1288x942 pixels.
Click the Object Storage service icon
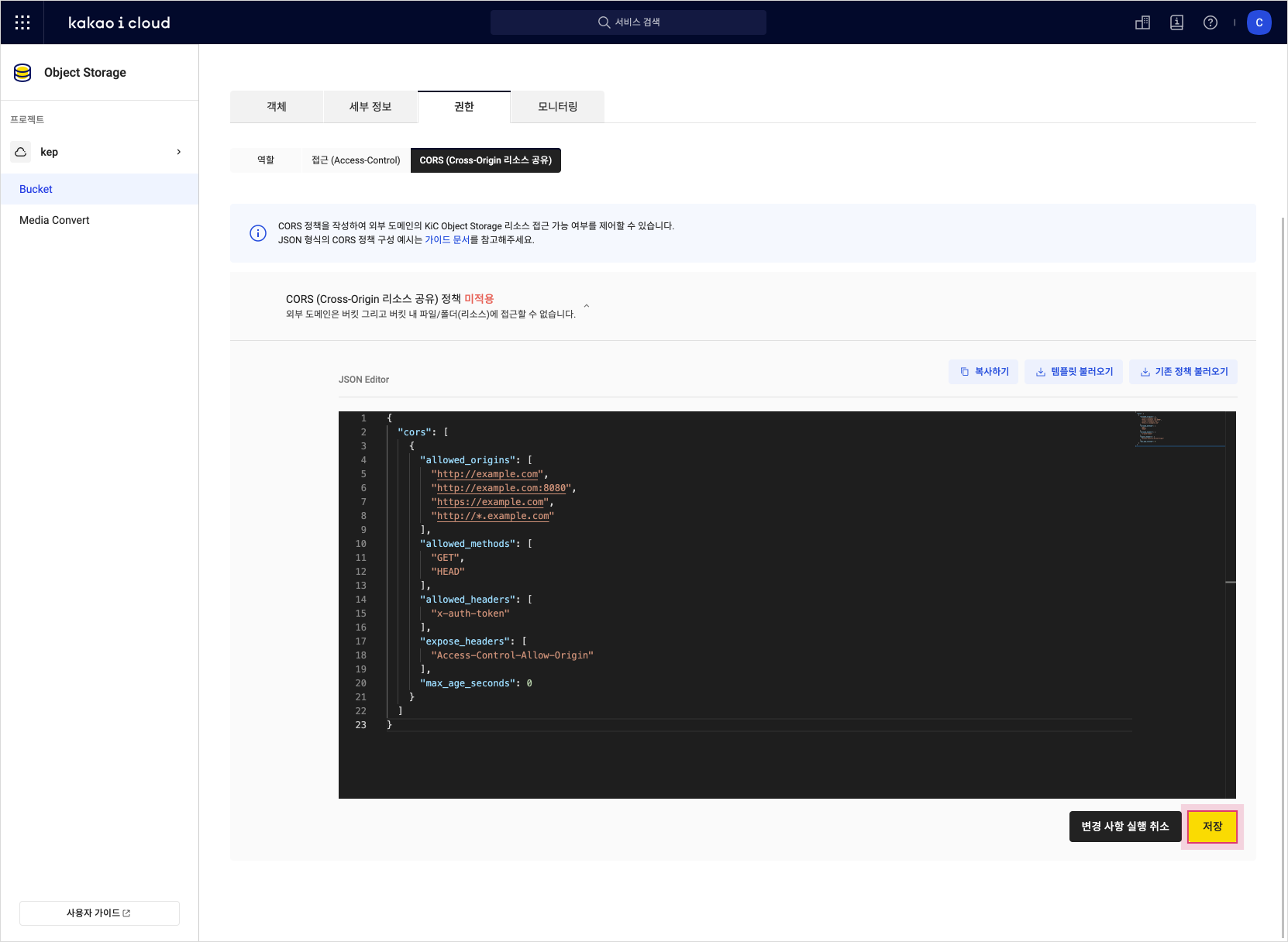(22, 73)
